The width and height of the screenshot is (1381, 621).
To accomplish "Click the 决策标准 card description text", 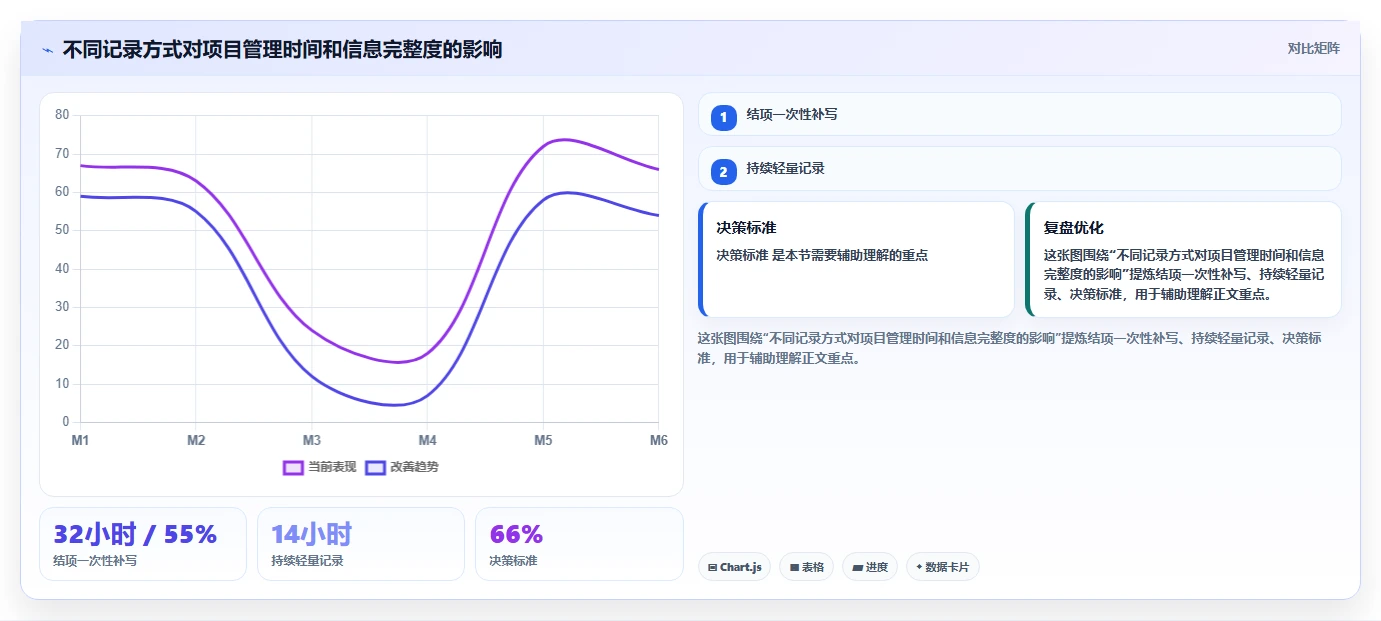I will click(822, 255).
